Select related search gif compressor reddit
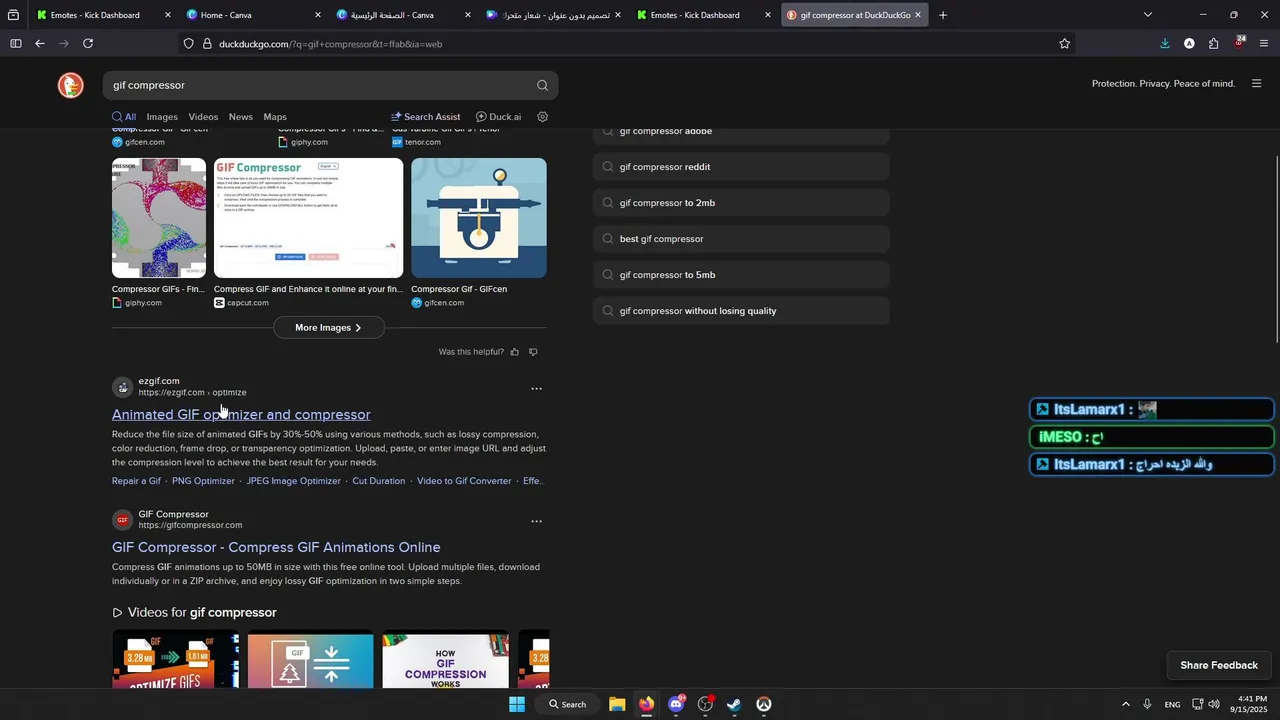 741,167
